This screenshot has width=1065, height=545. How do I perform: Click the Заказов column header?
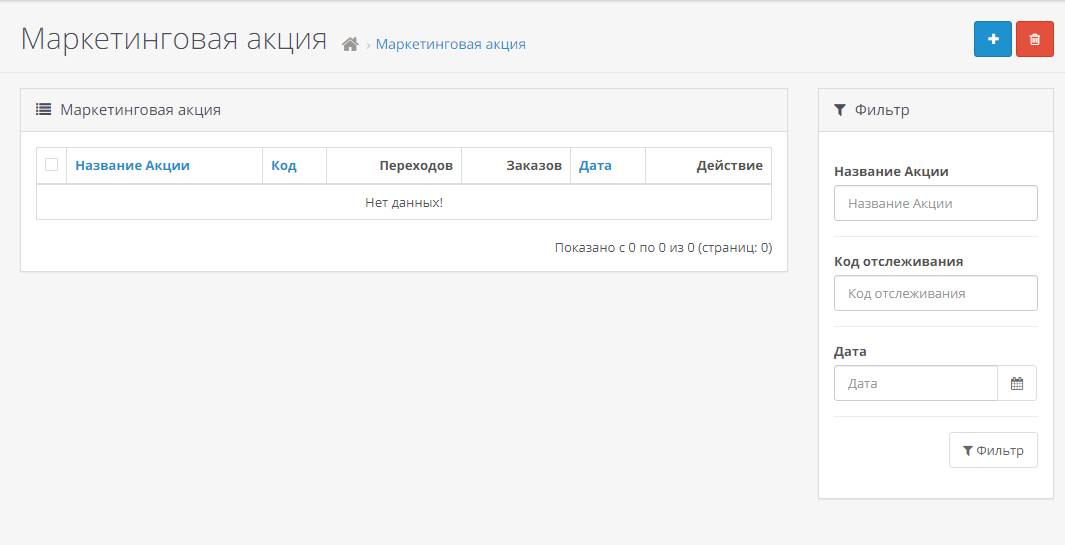[534, 166]
